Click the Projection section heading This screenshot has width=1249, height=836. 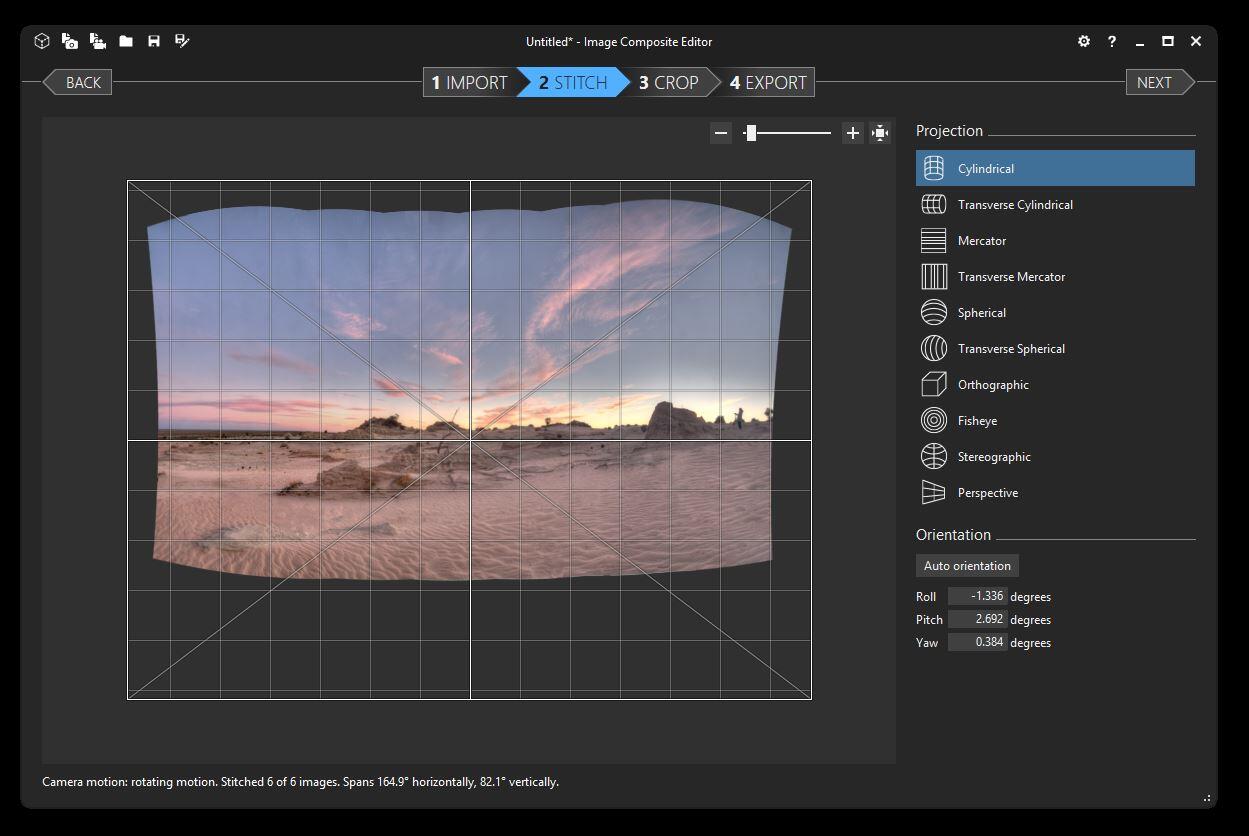click(949, 131)
